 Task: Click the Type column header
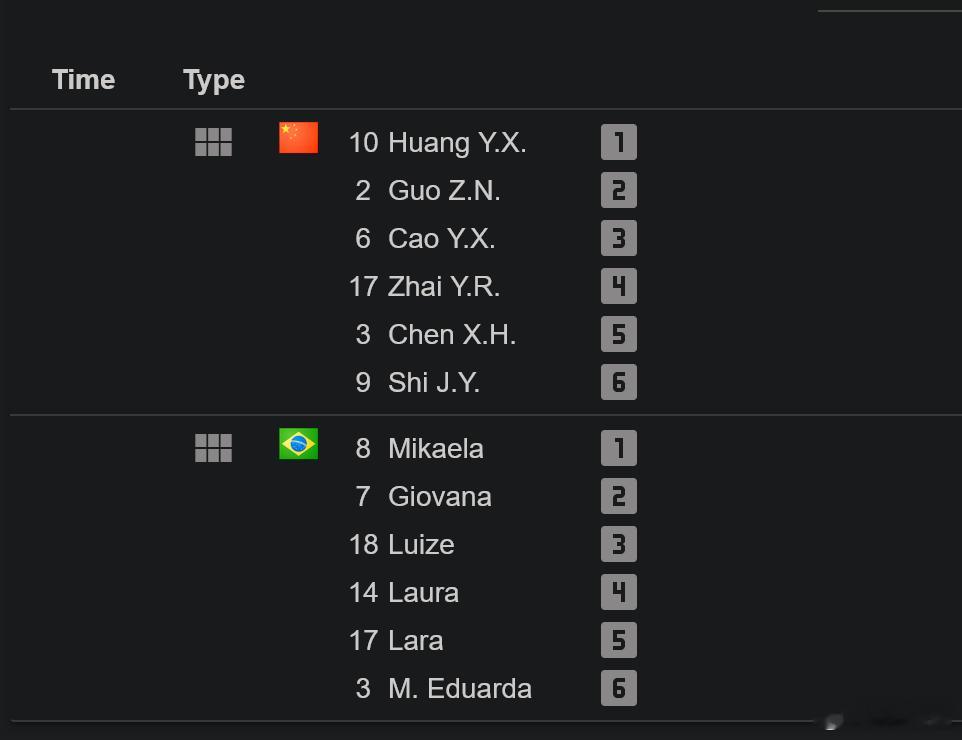click(x=214, y=80)
